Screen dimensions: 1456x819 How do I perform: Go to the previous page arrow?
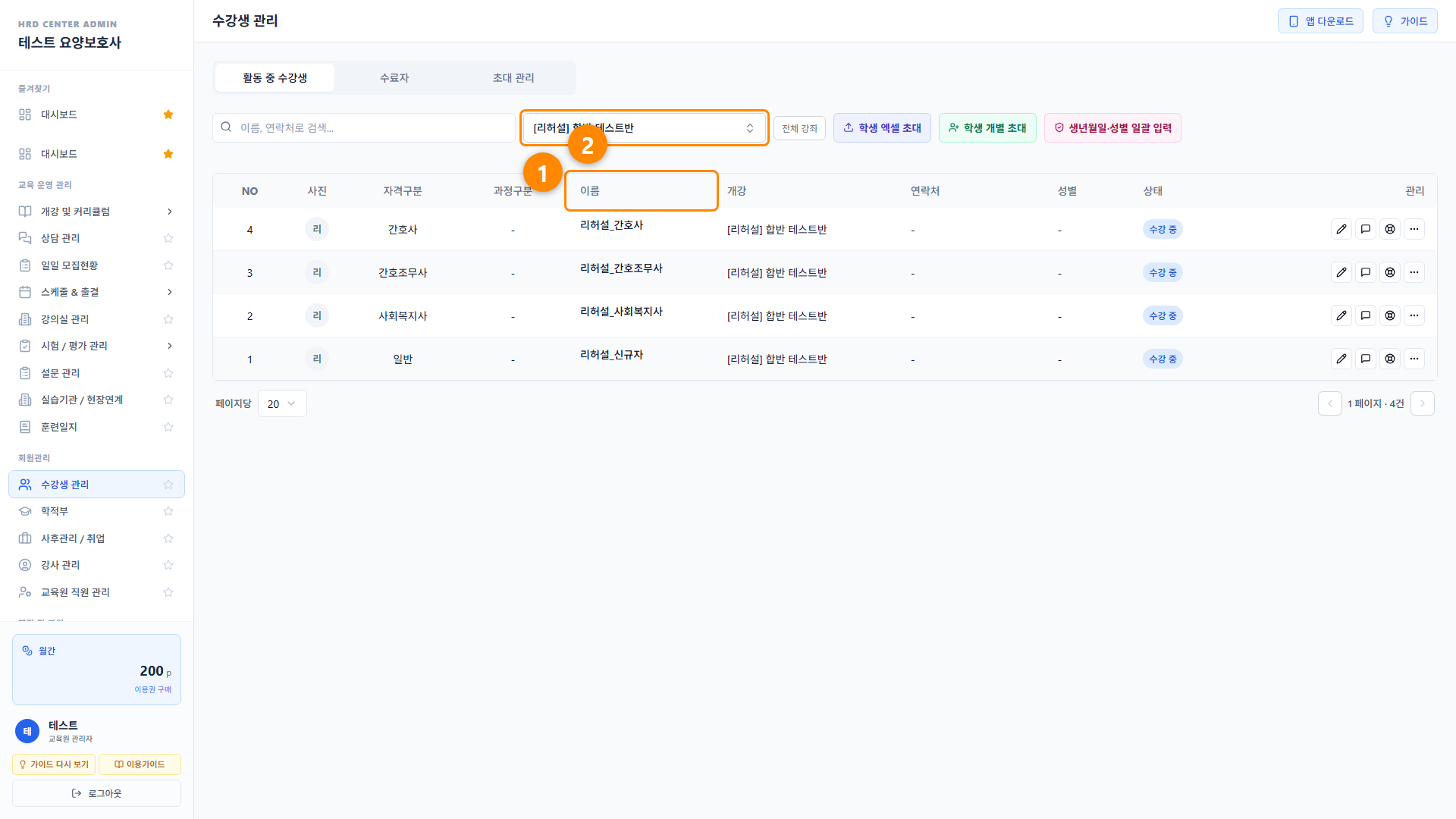pos(1330,403)
